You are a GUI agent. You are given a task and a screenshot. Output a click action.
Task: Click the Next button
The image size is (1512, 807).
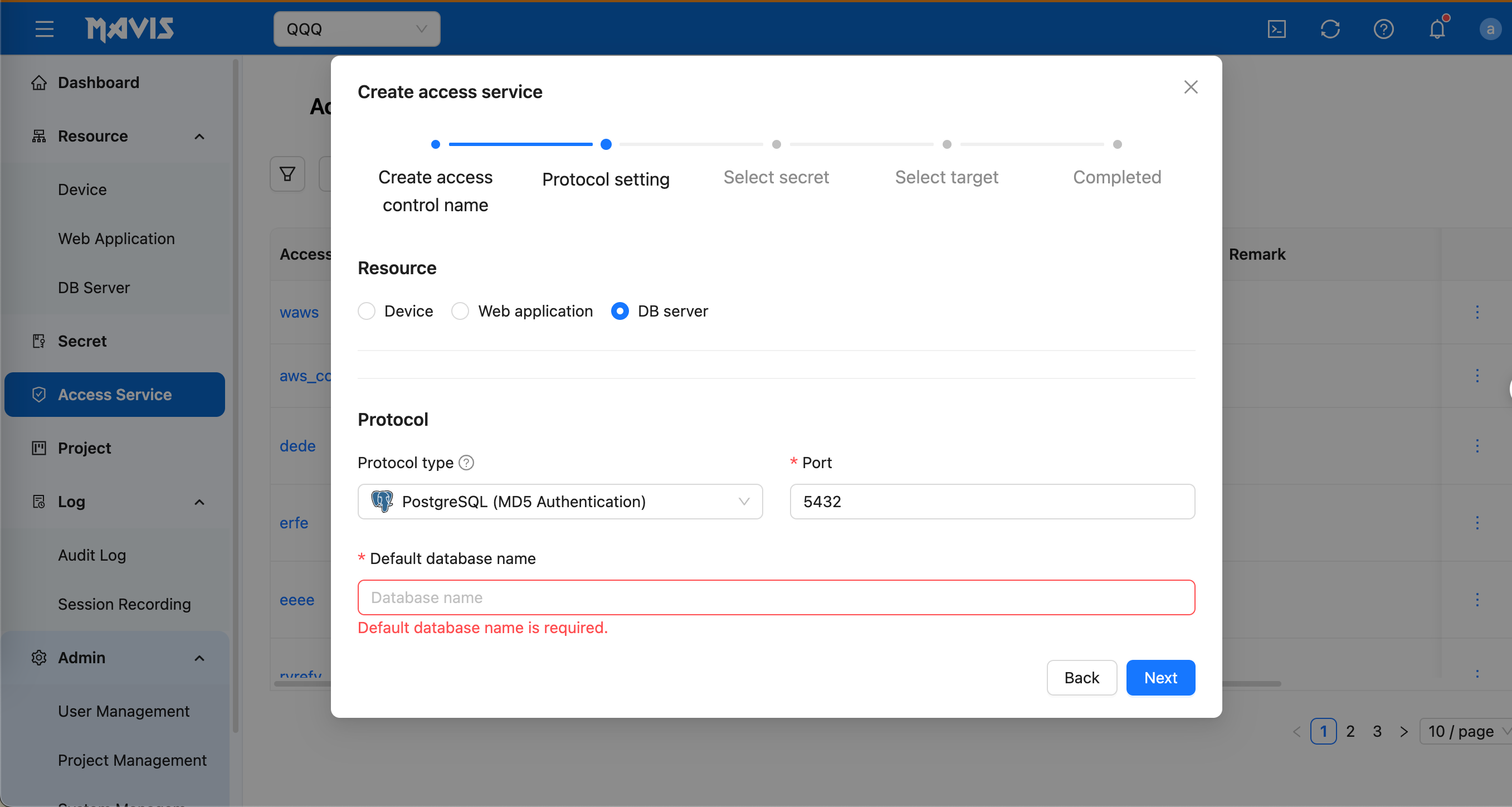1160,678
